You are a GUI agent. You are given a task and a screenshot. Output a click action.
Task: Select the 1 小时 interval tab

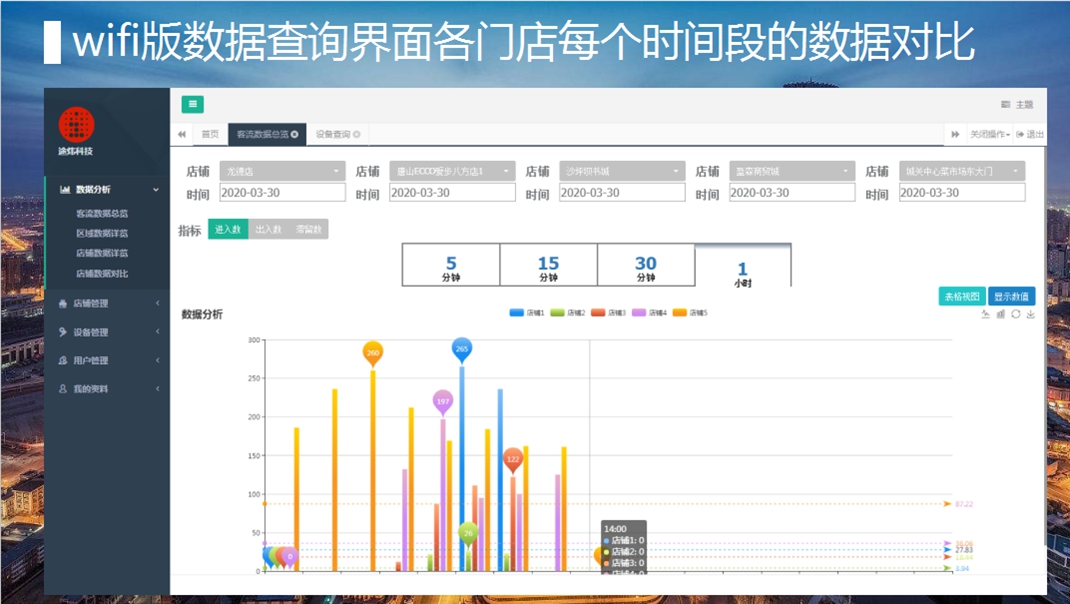coord(743,266)
